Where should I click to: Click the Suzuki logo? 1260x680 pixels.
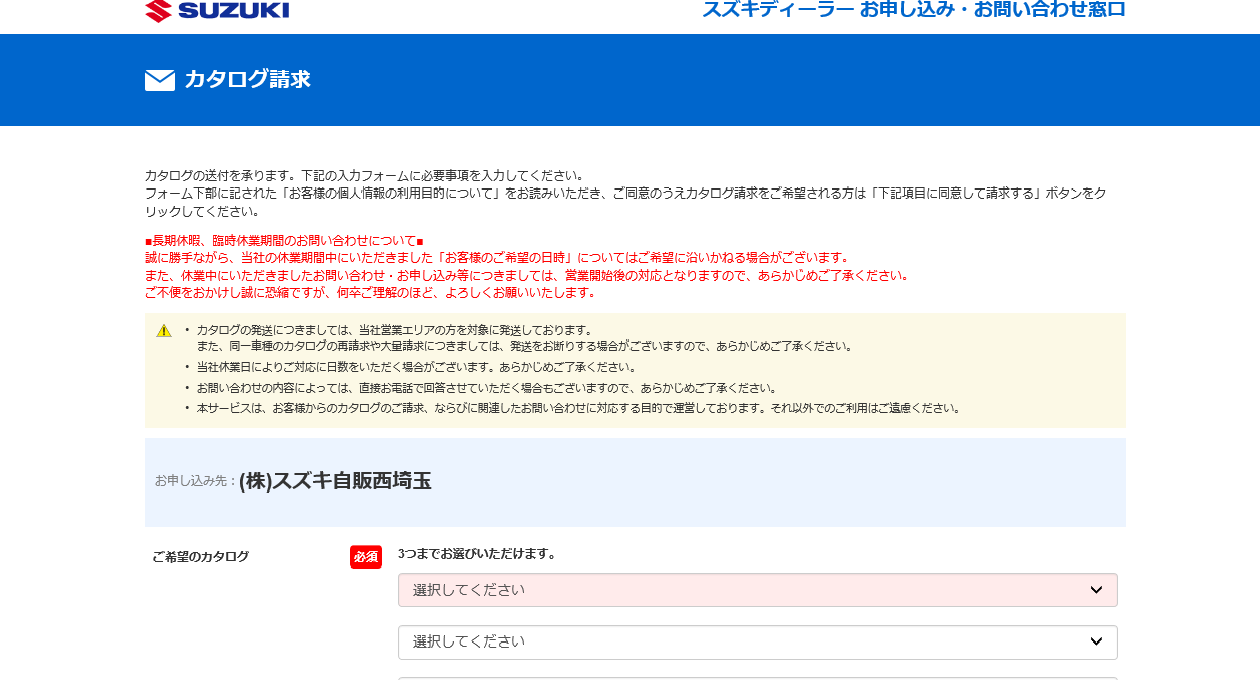click(x=217, y=11)
